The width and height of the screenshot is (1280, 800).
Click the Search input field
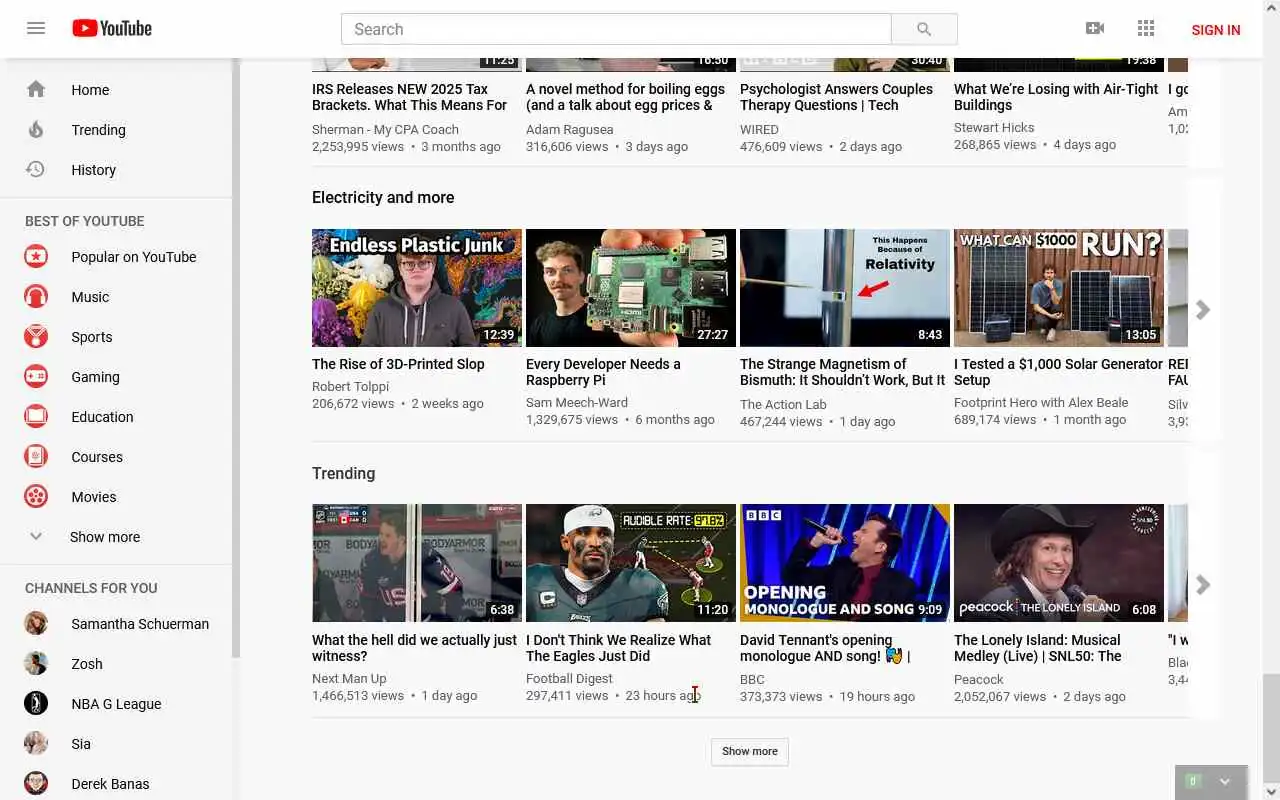coord(616,29)
